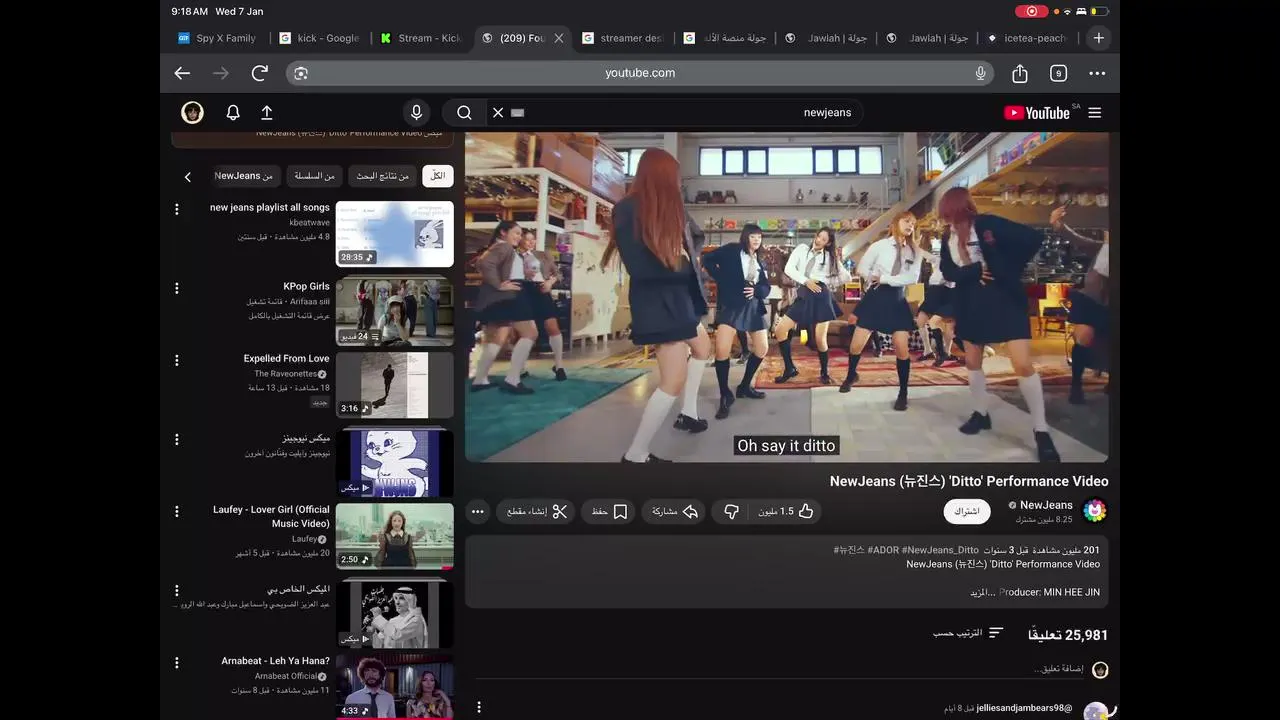Sort comments using sort-by control

[x=968, y=633]
